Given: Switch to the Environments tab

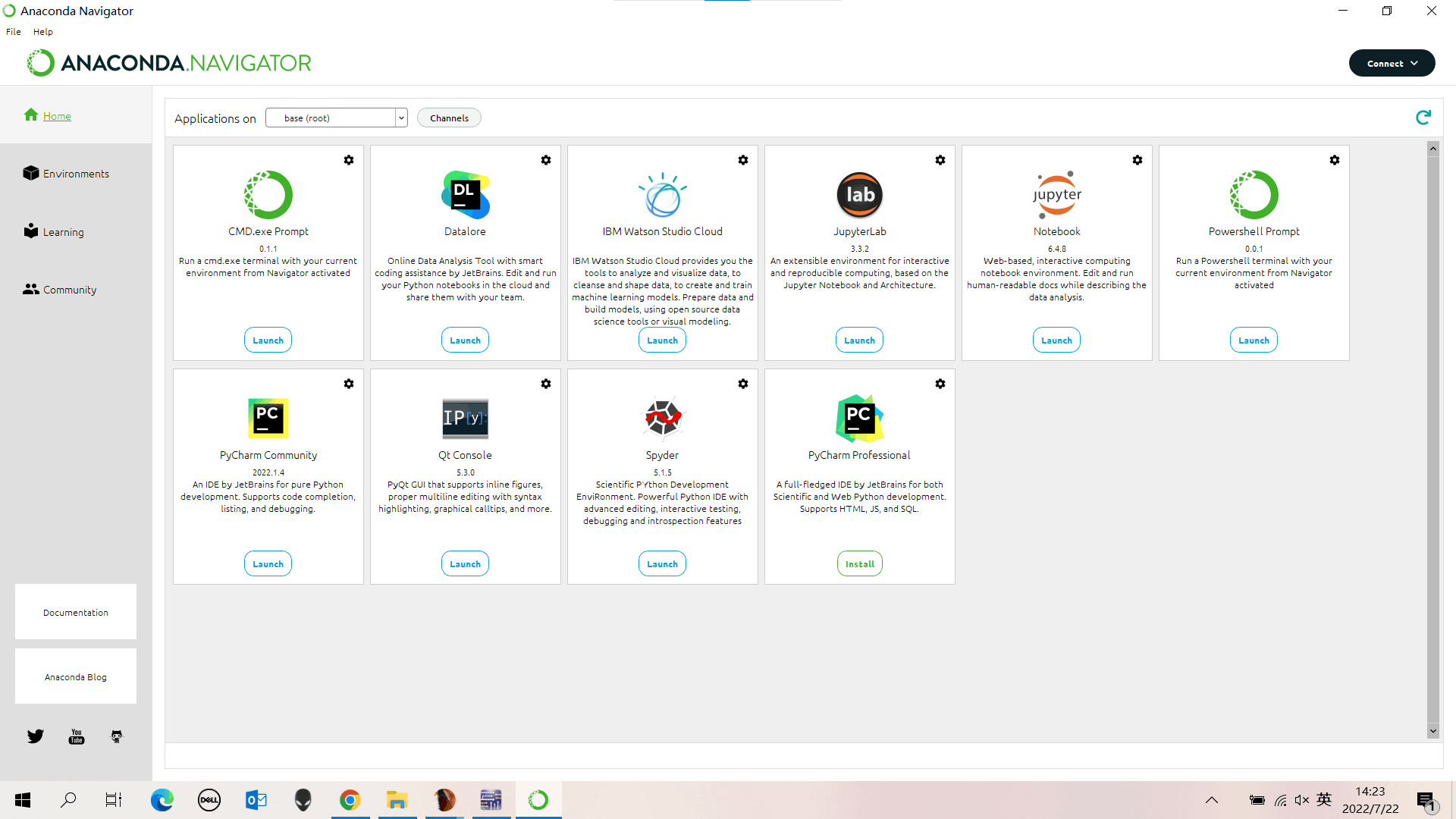Looking at the screenshot, I should [76, 174].
